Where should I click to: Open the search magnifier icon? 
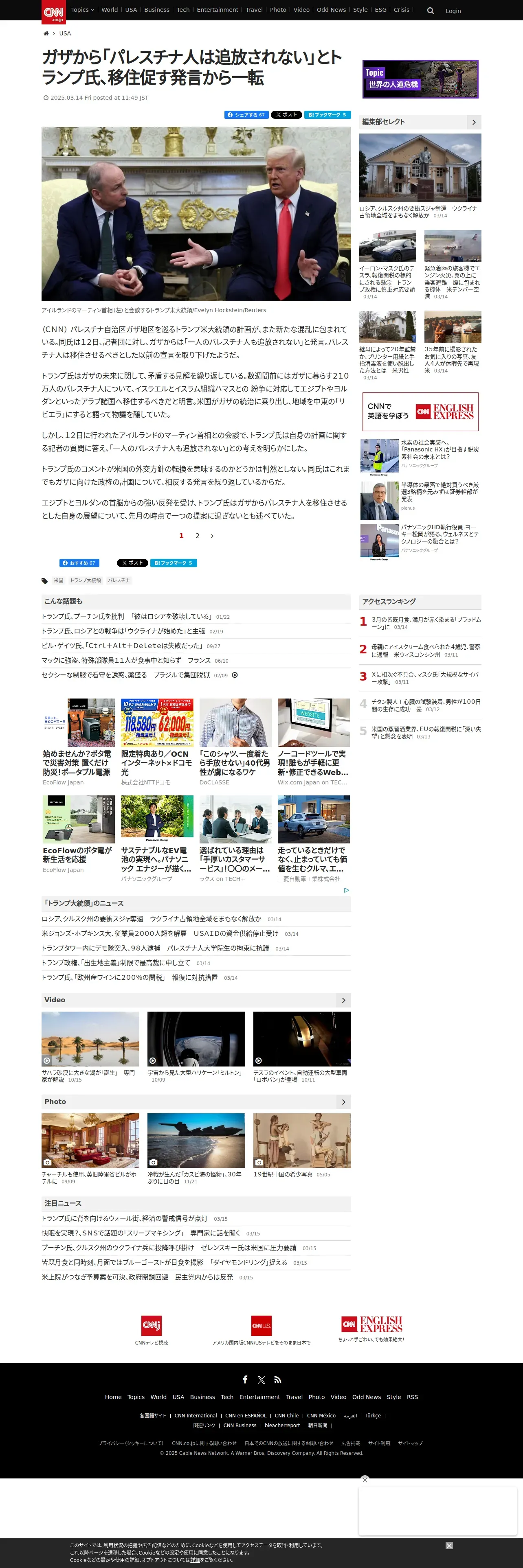coord(431,10)
